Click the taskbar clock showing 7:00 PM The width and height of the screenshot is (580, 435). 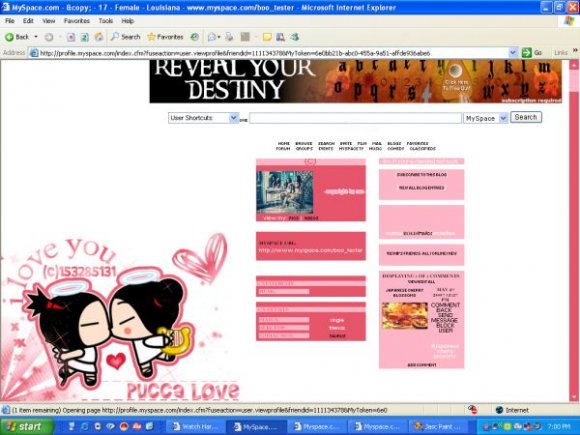click(559, 426)
